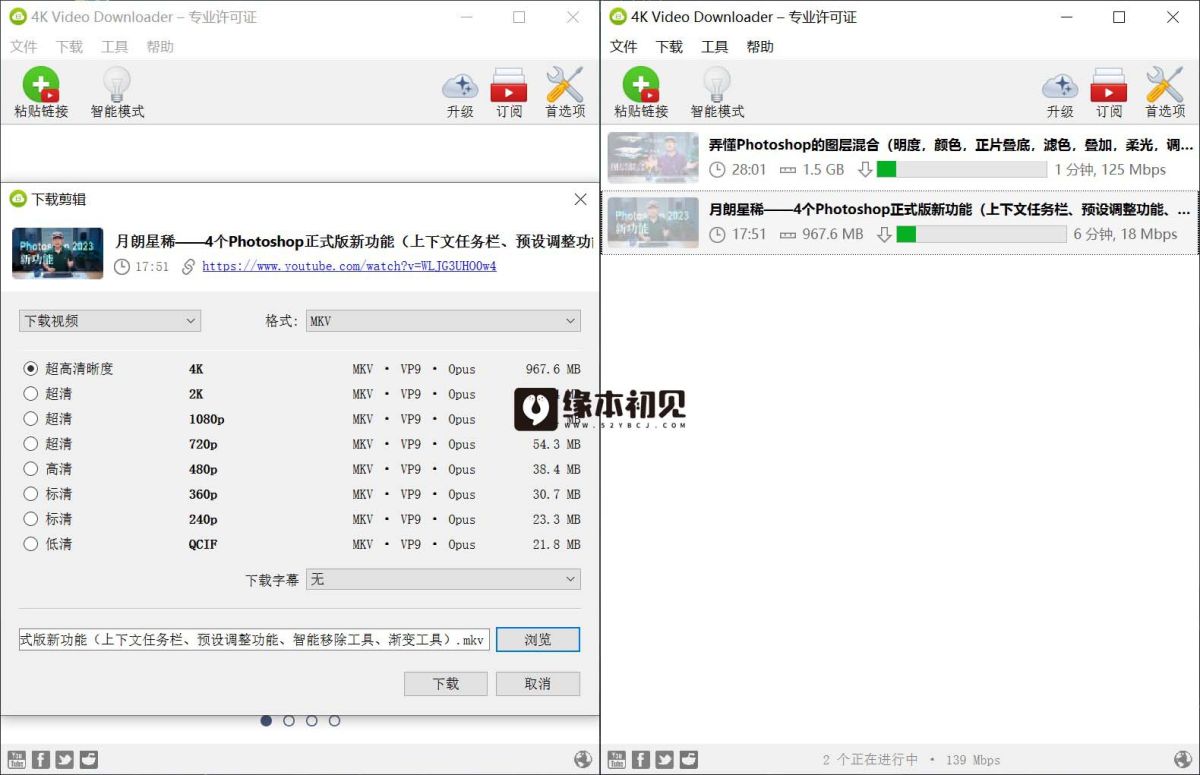
Task: Click thumbnail of the 月朗星稀 download row
Action: point(653,222)
